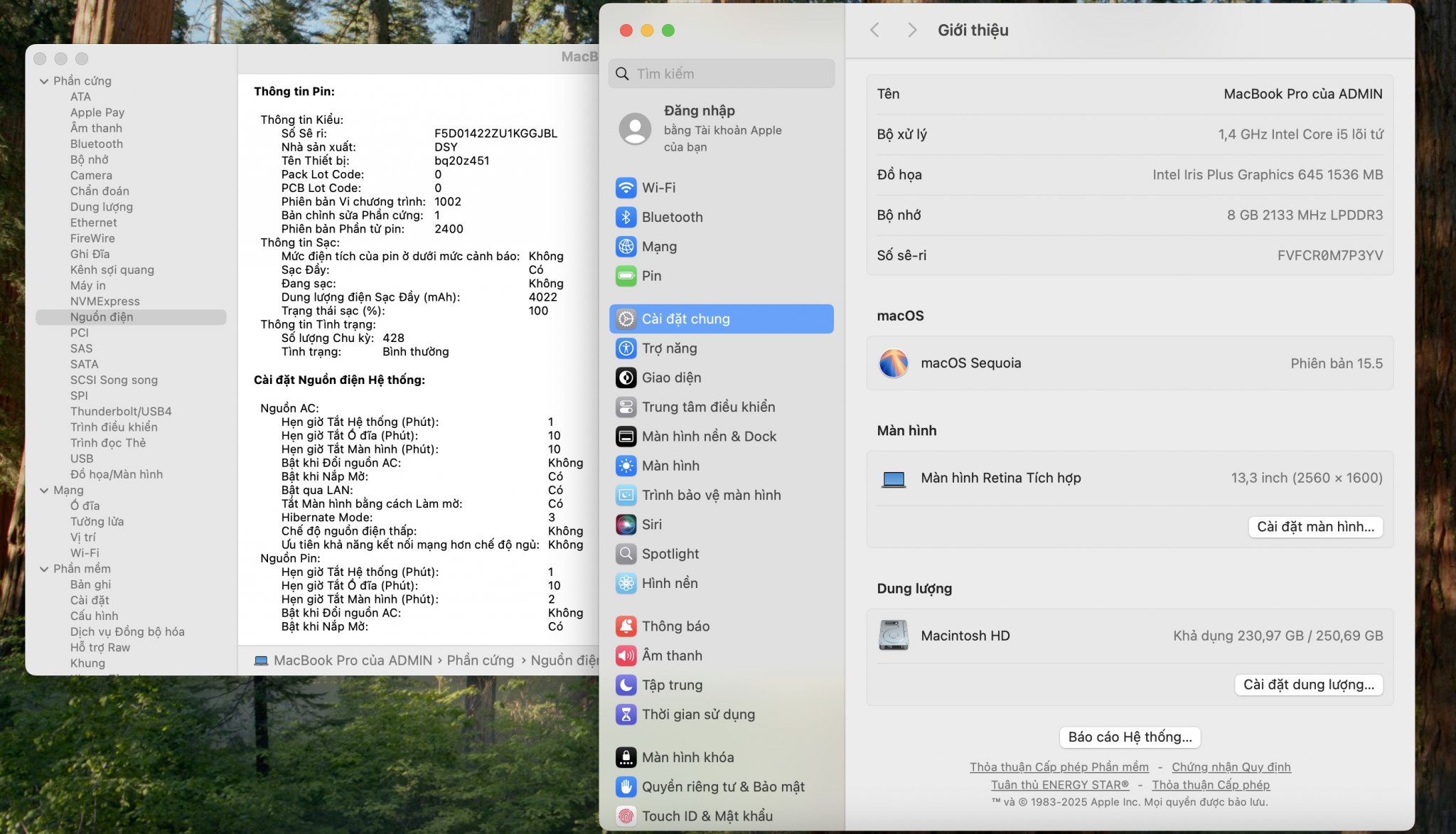Select Apple Pay in hardware list
This screenshot has height=834, width=1456.
tap(97, 112)
